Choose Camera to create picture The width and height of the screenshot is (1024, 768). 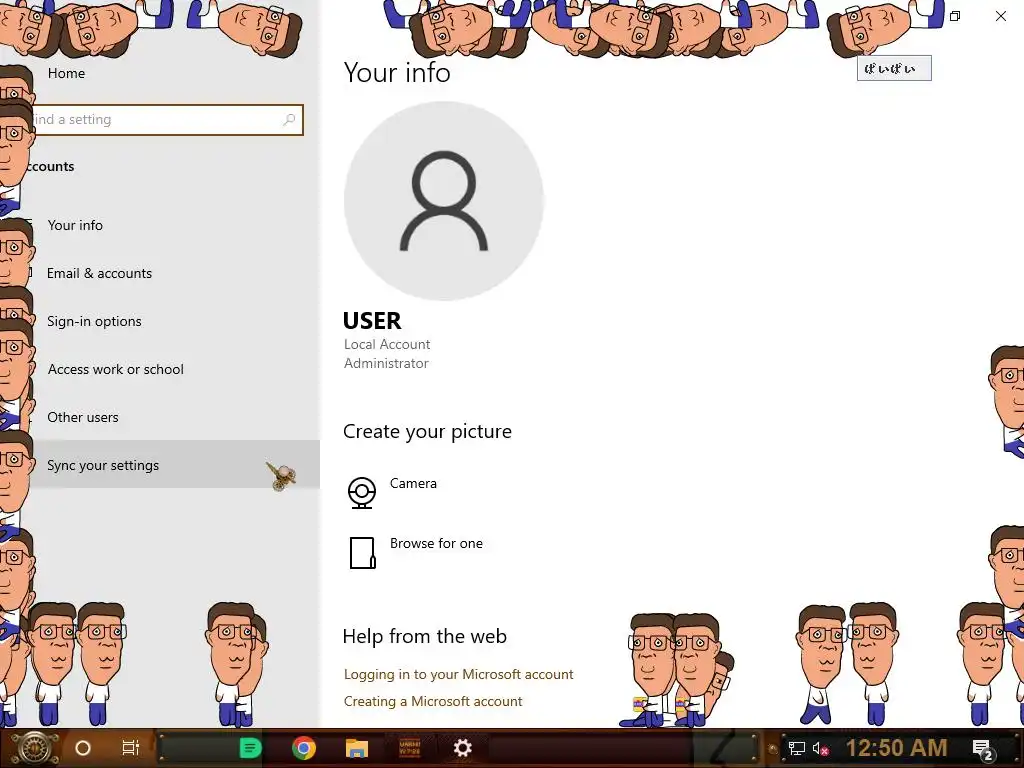click(413, 483)
